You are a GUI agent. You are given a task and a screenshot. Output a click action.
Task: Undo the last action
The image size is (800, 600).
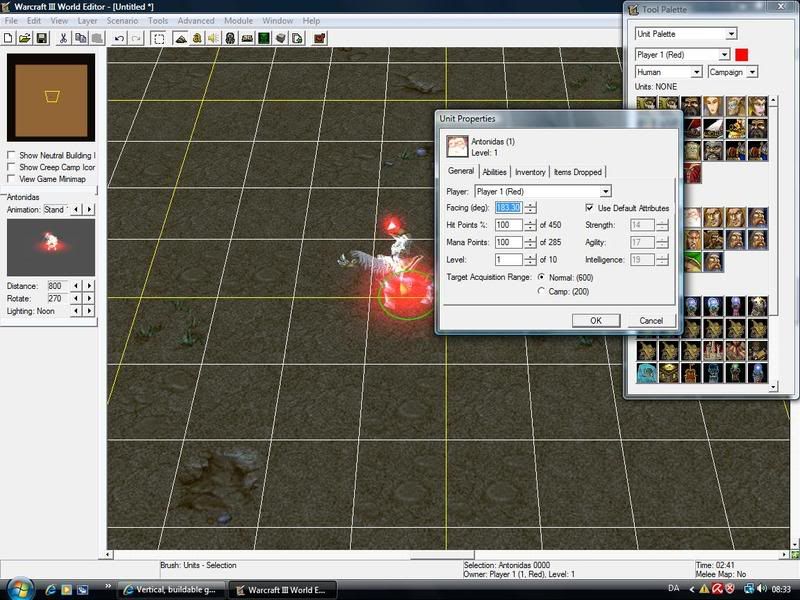pos(119,38)
